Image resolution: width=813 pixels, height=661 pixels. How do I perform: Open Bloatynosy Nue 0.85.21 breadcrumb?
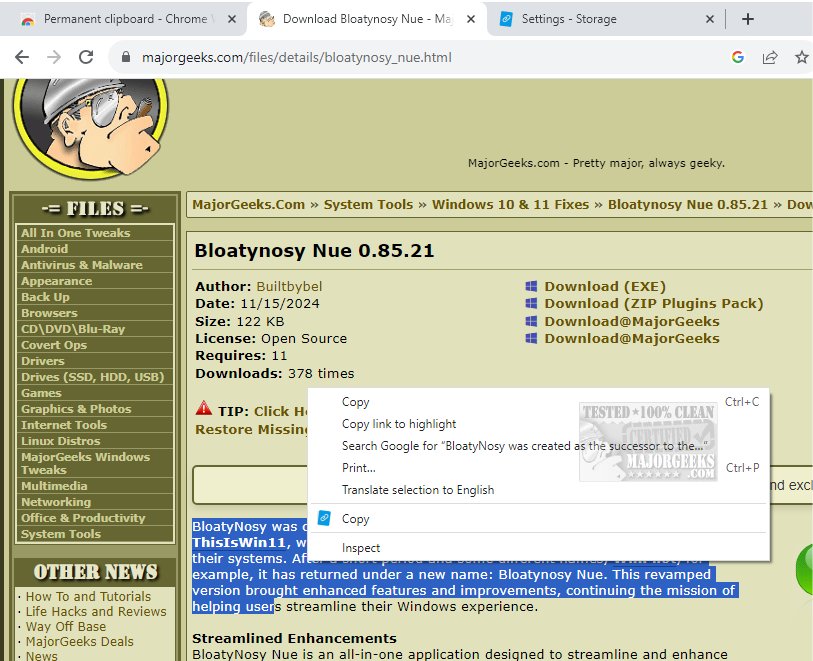click(688, 204)
